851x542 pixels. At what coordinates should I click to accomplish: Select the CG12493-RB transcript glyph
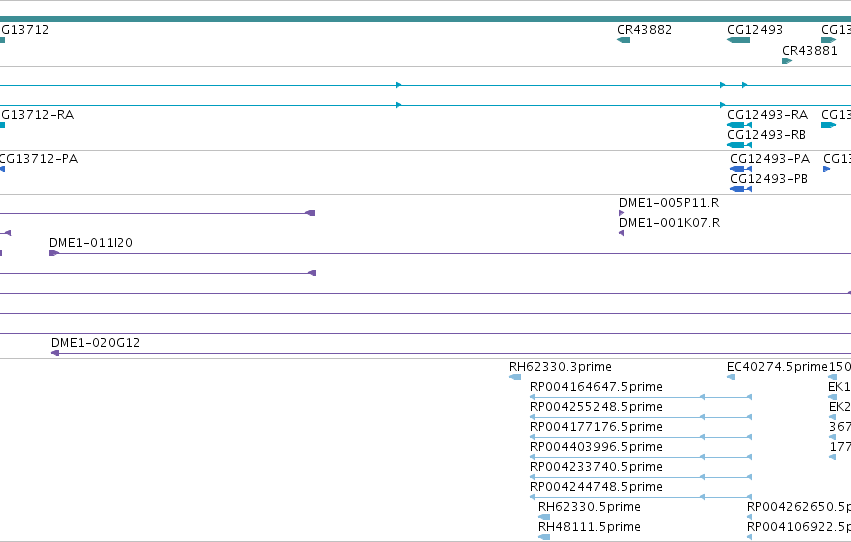coord(739,145)
